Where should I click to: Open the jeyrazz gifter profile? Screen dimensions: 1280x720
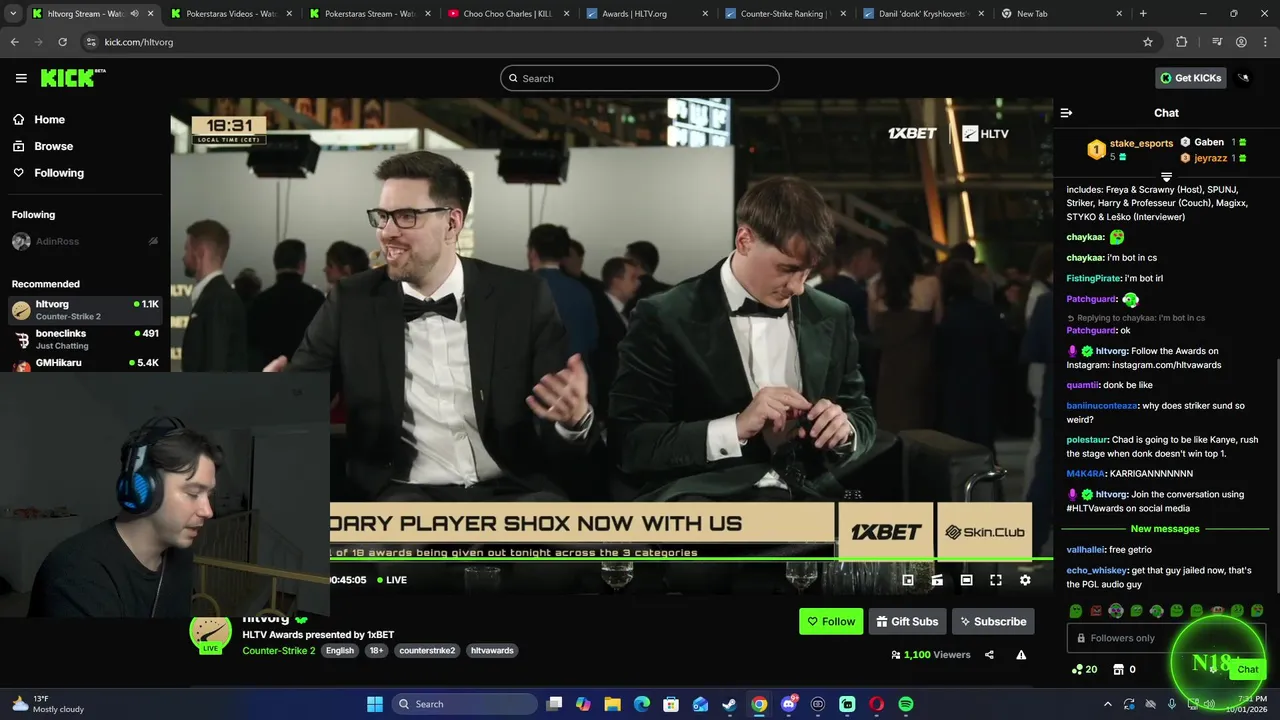pyautogui.click(x=1211, y=158)
